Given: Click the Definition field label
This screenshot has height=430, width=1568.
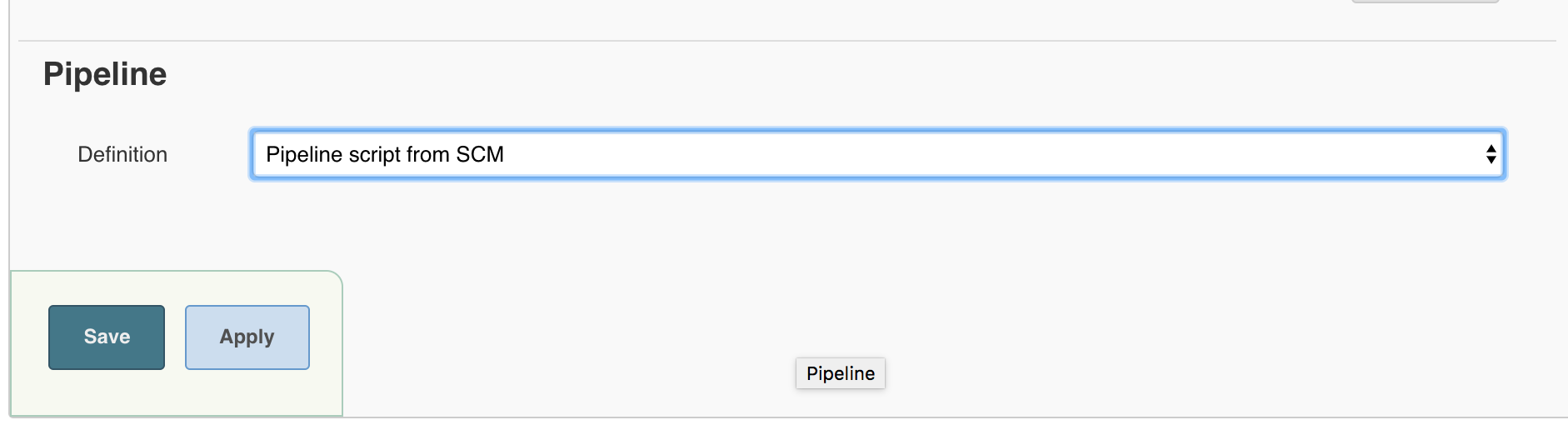Looking at the screenshot, I should click(x=122, y=154).
